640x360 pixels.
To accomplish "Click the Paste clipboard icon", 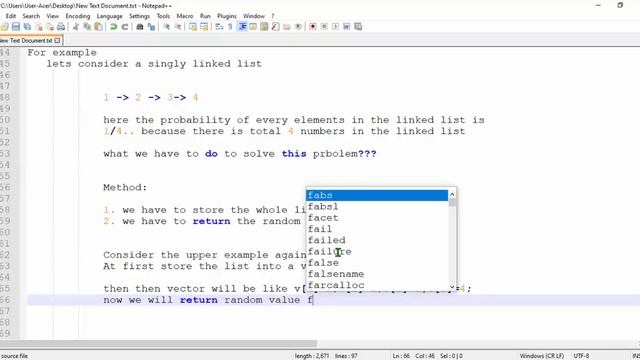I will click(x=98, y=27).
